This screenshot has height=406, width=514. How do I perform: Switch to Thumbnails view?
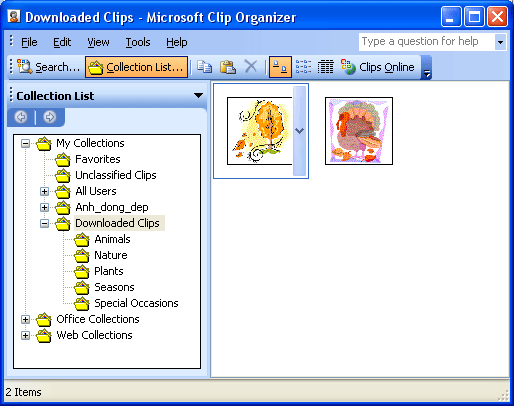click(280, 67)
